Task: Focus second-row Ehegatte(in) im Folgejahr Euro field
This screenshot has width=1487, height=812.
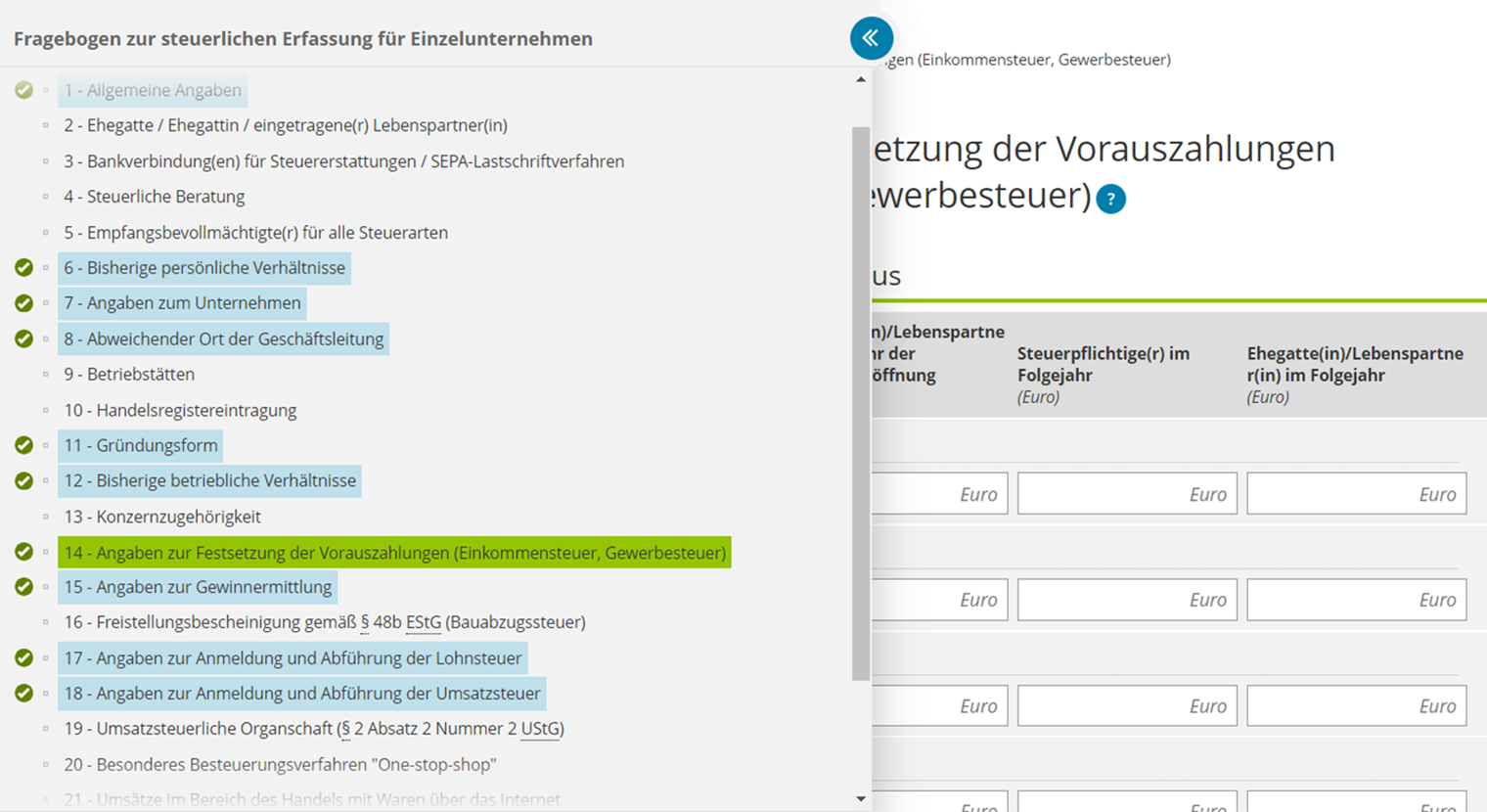Action: point(1357,600)
